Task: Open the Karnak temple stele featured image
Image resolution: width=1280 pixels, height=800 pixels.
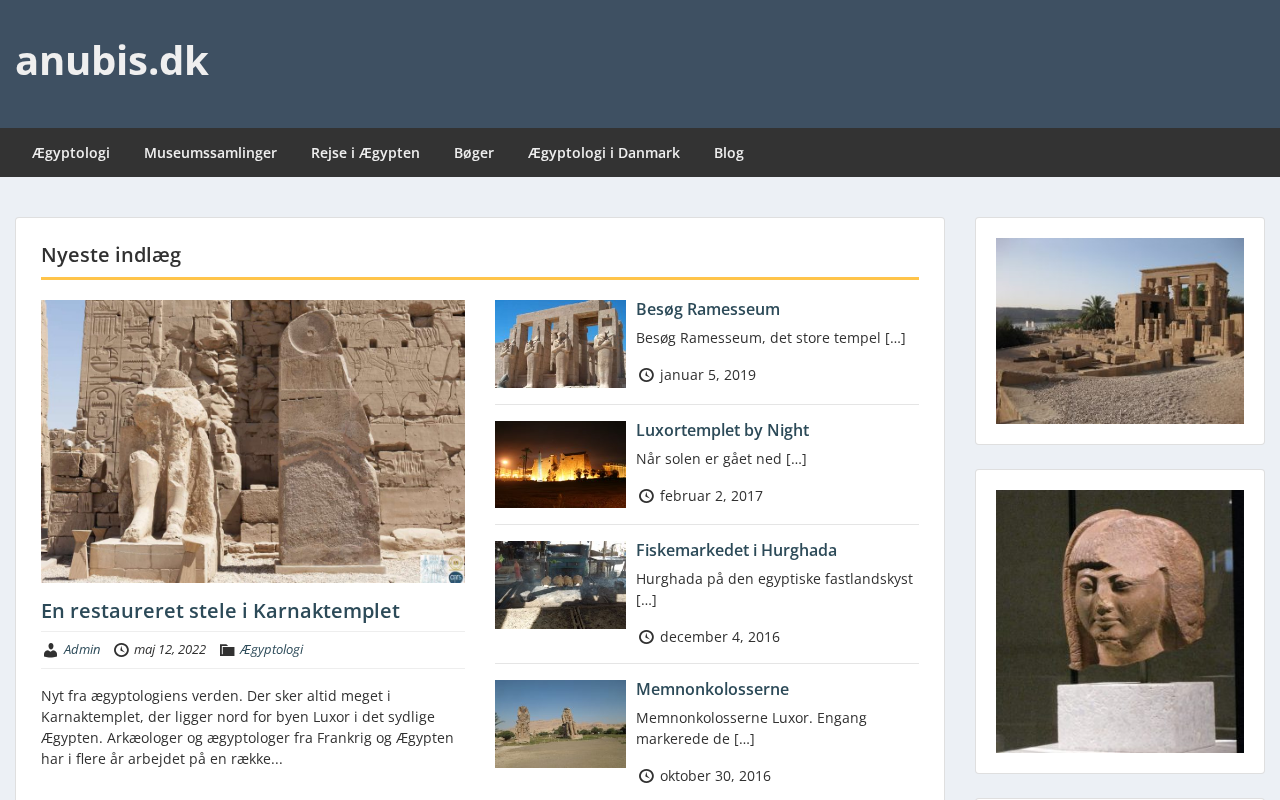Action: coord(253,441)
